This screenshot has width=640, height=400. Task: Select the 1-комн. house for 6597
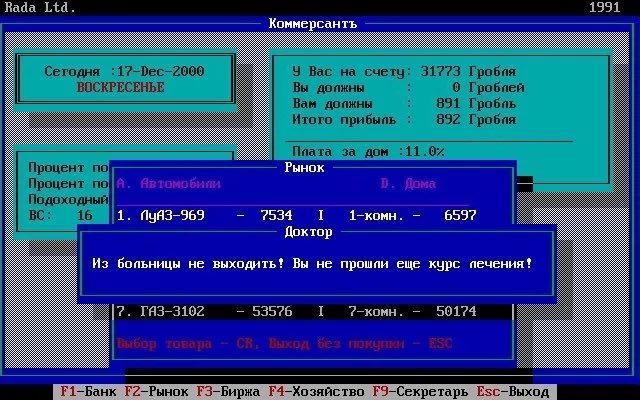click(412, 215)
